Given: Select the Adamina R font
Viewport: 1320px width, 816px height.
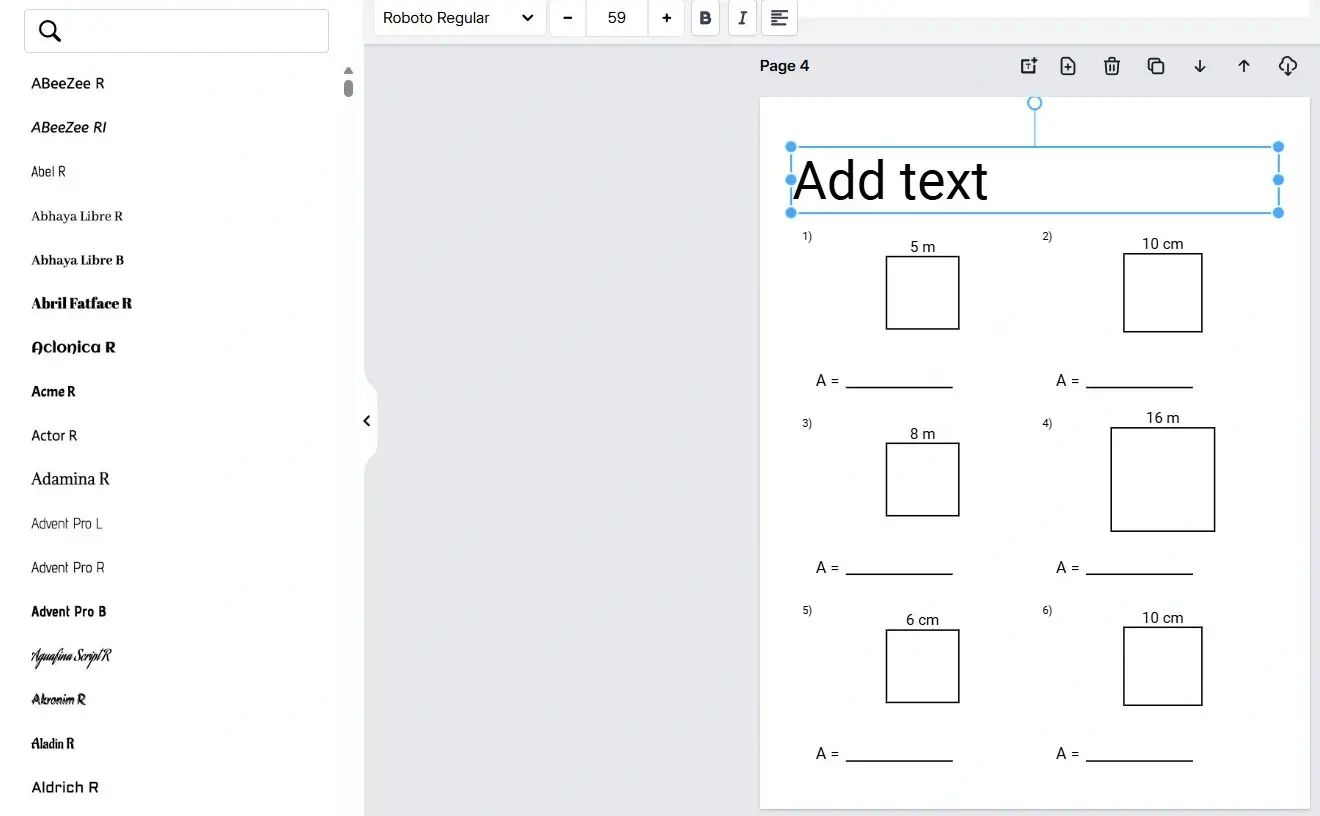Looking at the screenshot, I should [x=70, y=479].
